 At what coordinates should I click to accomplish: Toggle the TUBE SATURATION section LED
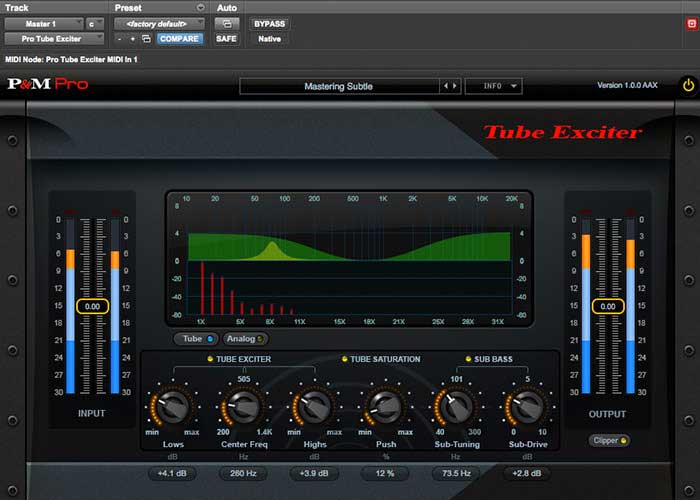click(x=344, y=359)
